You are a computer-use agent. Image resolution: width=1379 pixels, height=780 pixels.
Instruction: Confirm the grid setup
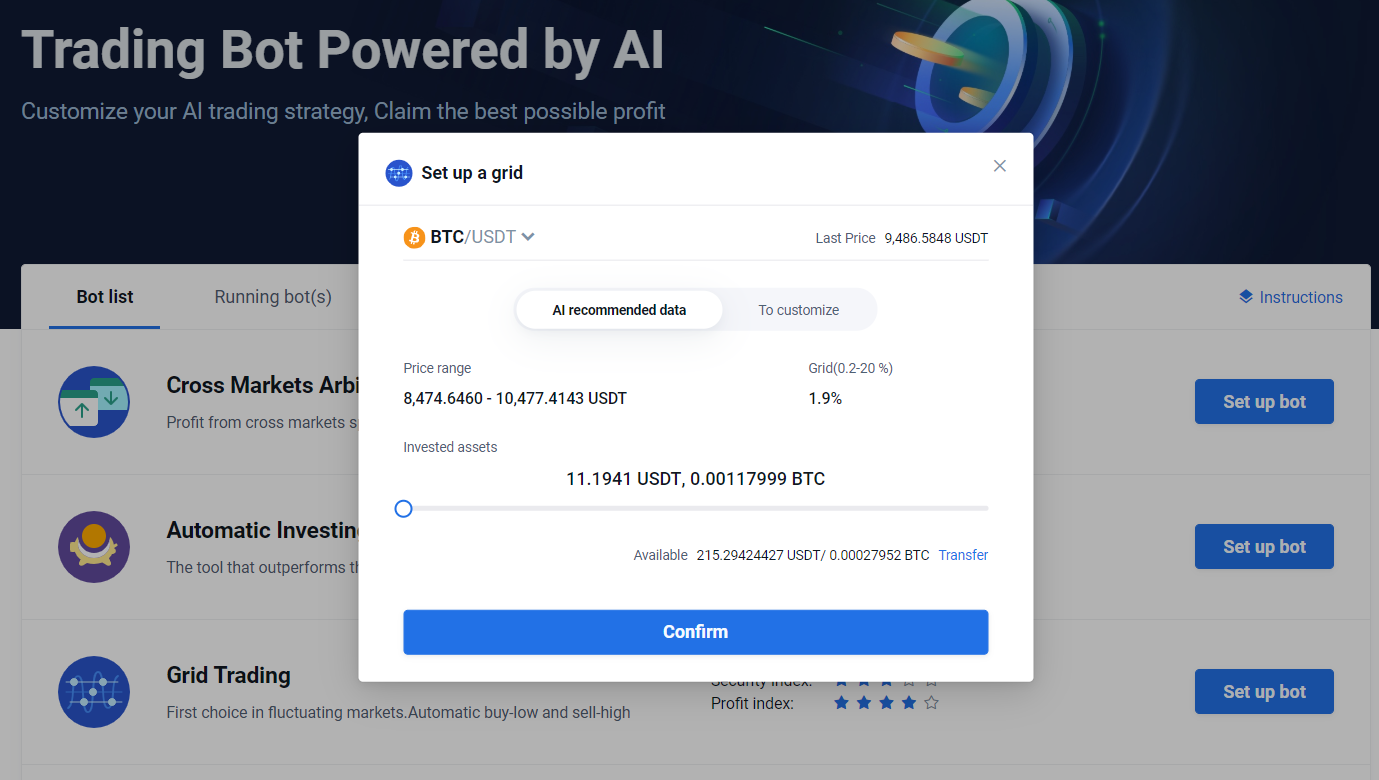click(696, 632)
